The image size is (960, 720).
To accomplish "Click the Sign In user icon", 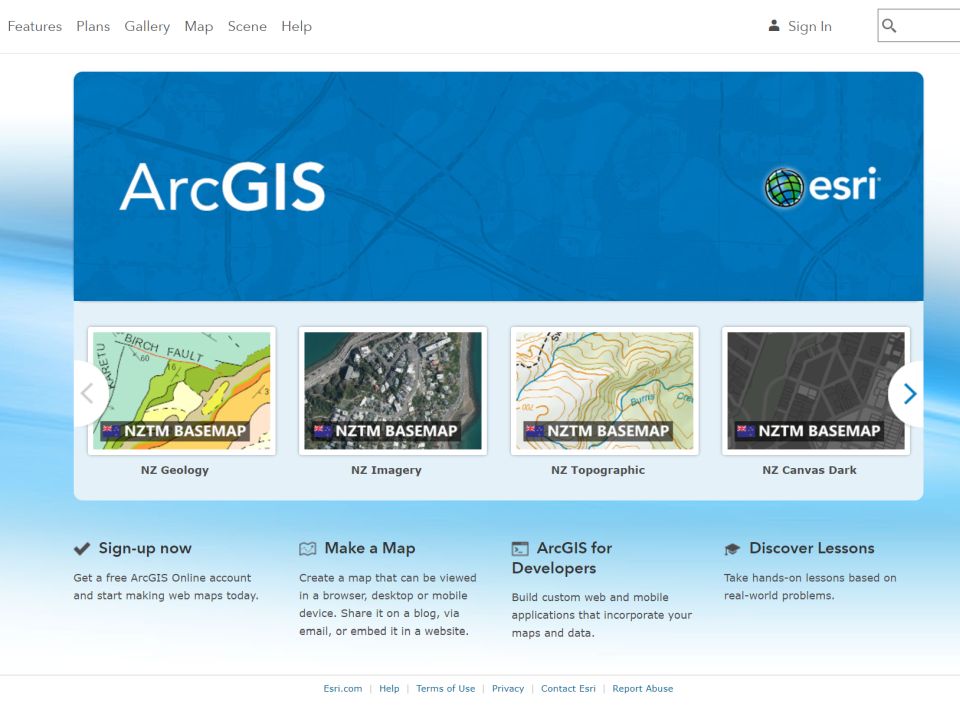I will [773, 26].
